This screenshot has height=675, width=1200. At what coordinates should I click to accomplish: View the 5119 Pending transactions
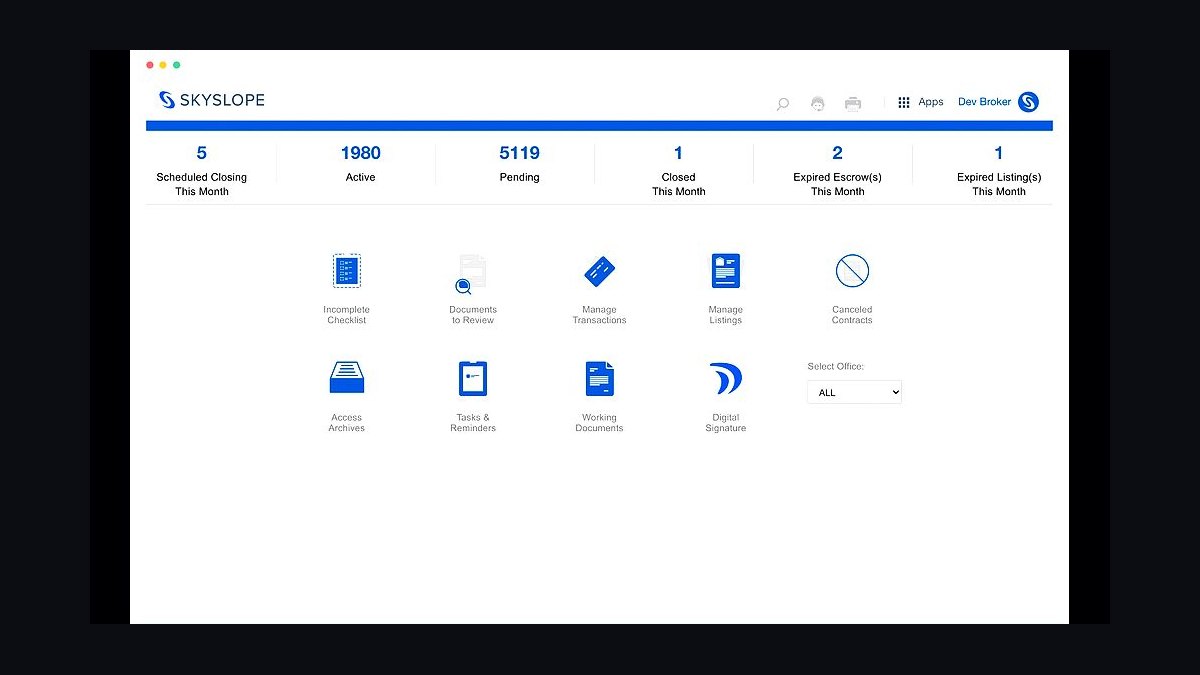pos(519,163)
